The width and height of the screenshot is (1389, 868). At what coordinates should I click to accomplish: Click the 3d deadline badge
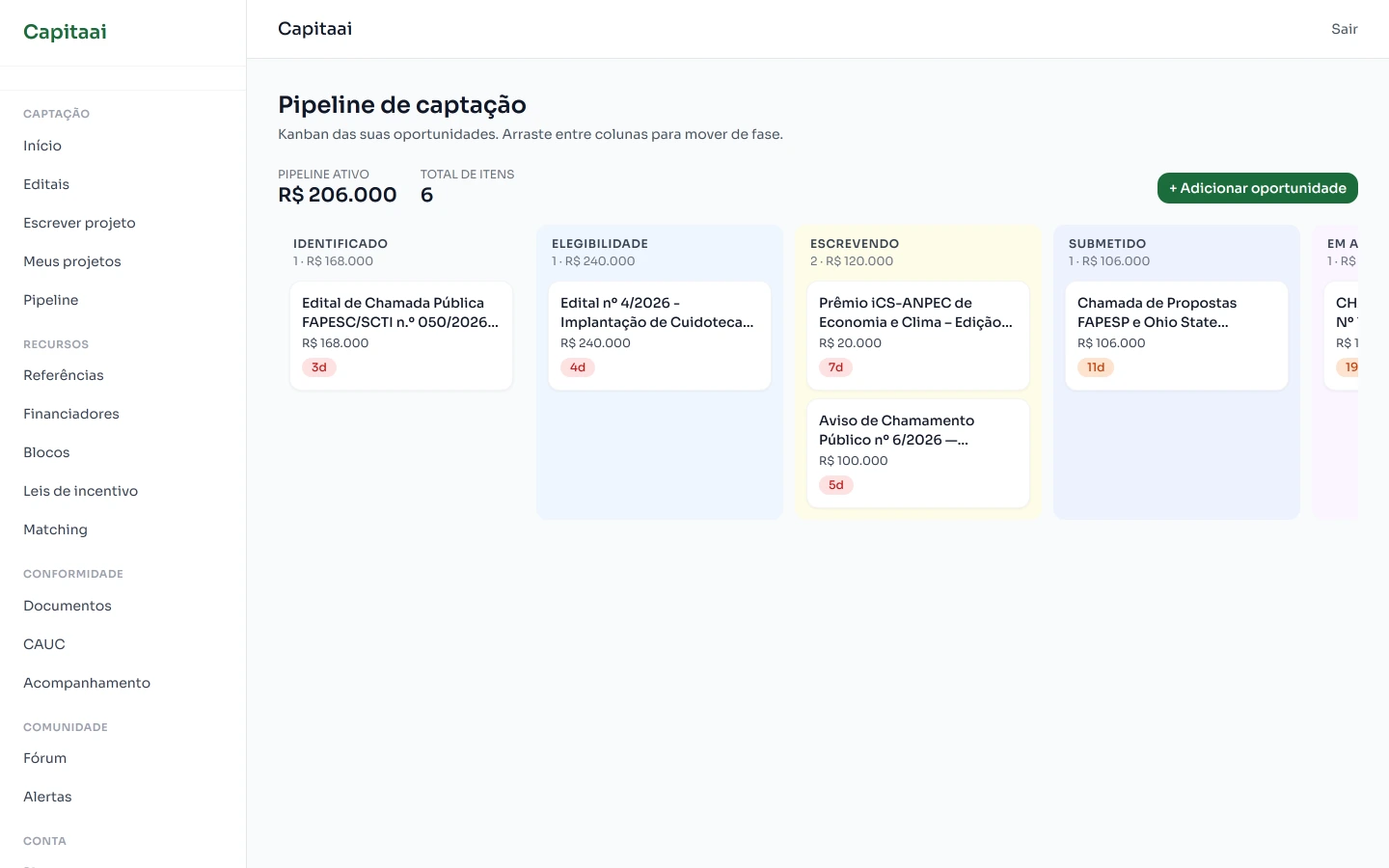(319, 367)
